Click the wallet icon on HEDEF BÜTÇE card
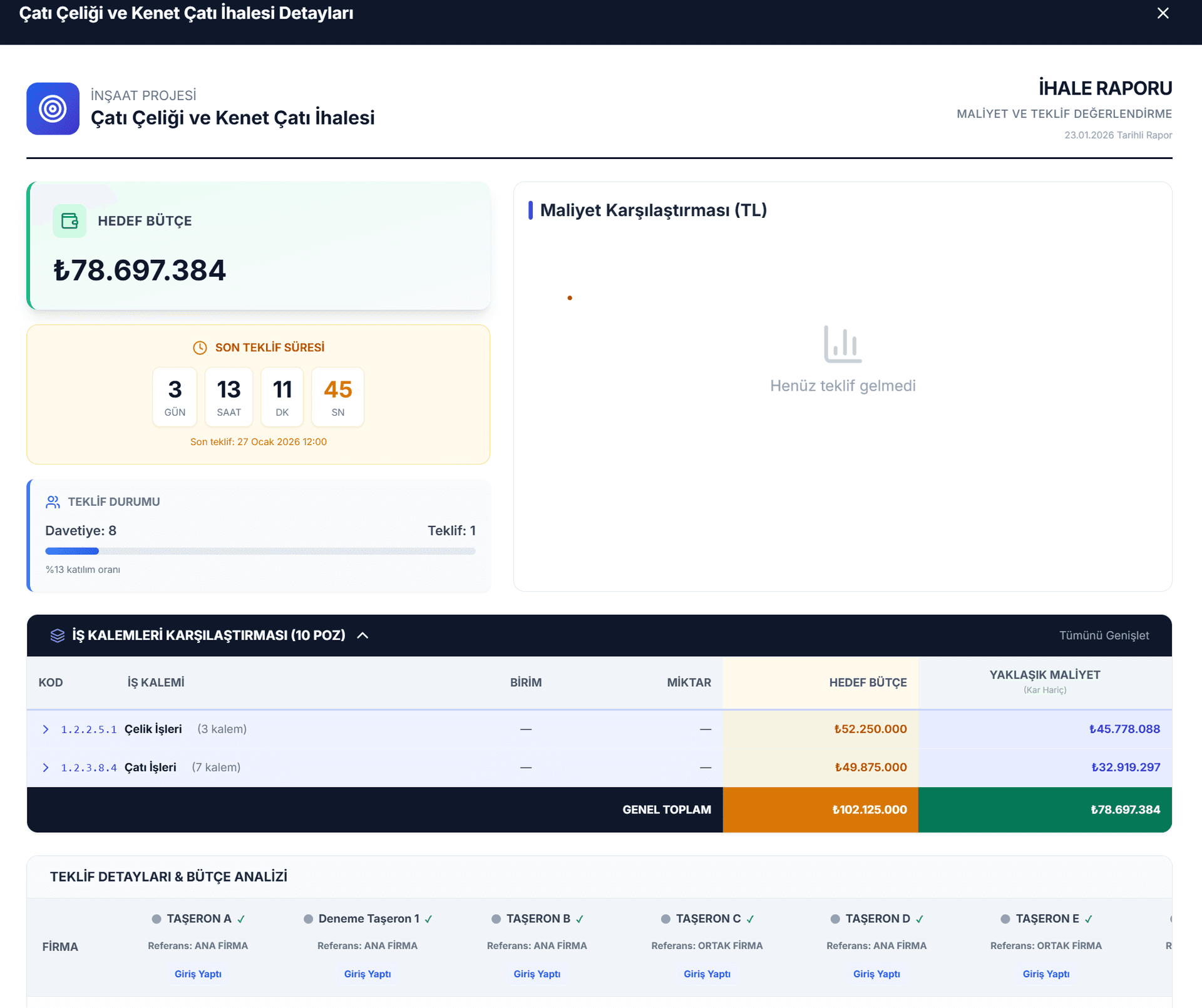This screenshot has height=1008, width=1202. (x=69, y=220)
